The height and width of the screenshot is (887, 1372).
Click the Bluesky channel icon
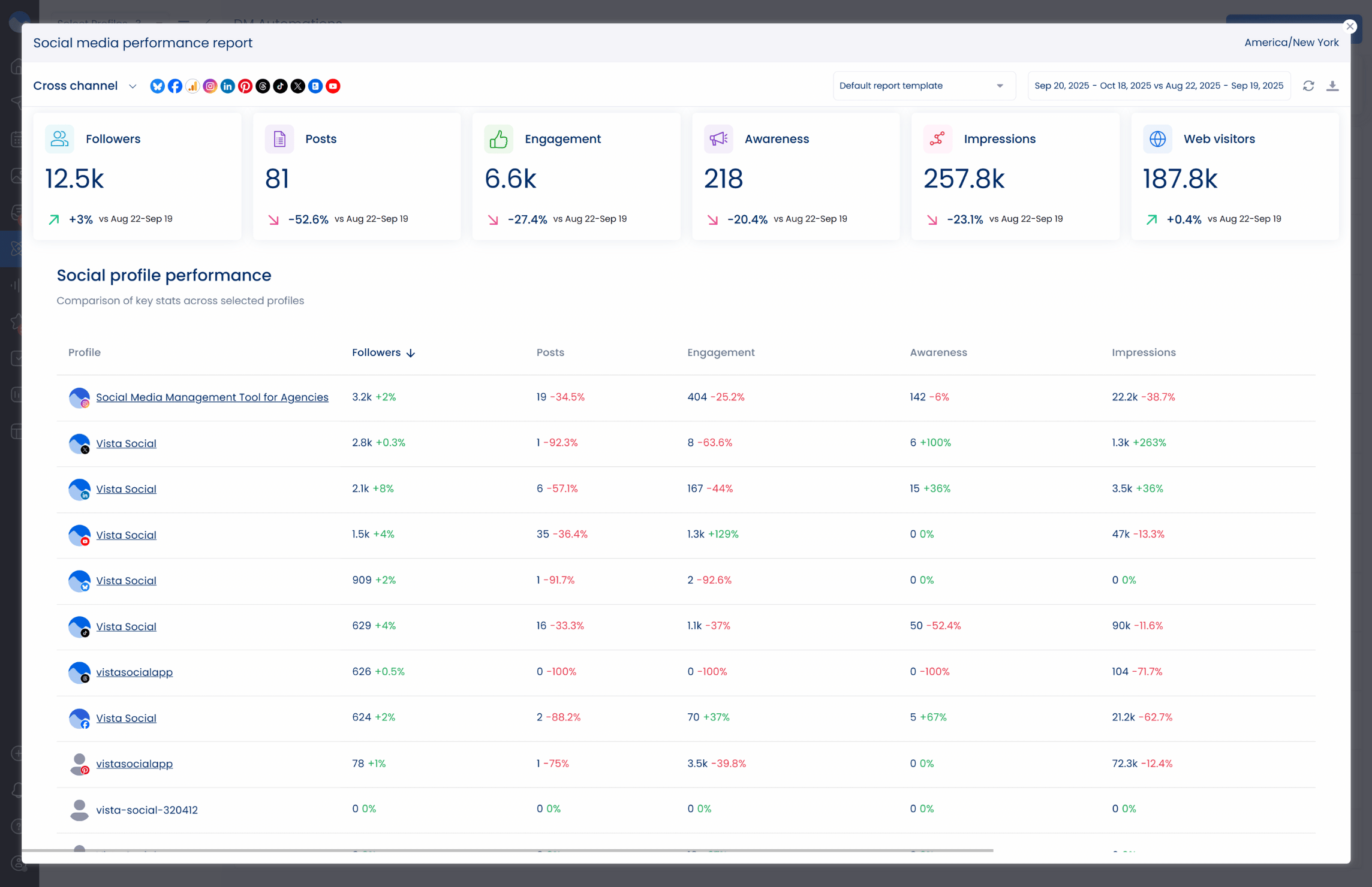point(157,86)
